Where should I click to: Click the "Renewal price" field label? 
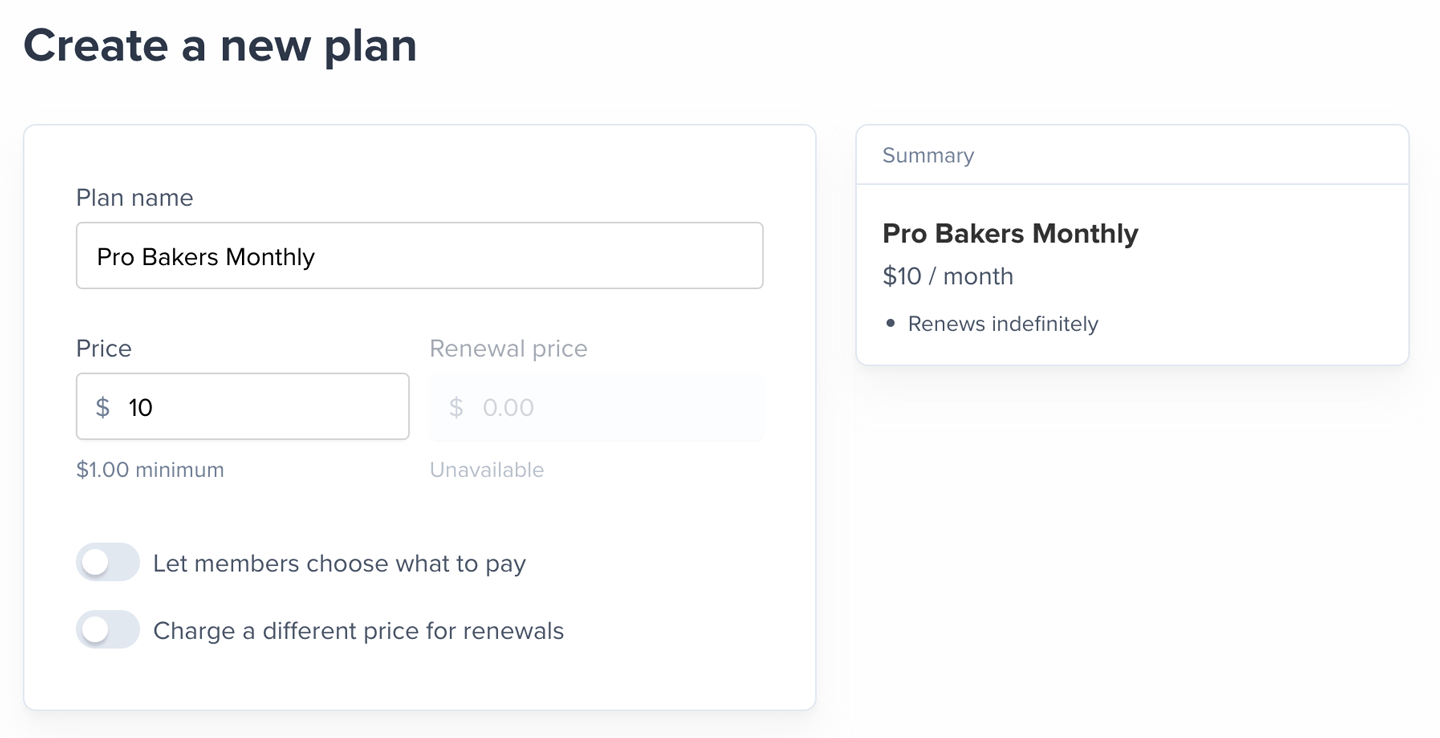tap(508, 348)
